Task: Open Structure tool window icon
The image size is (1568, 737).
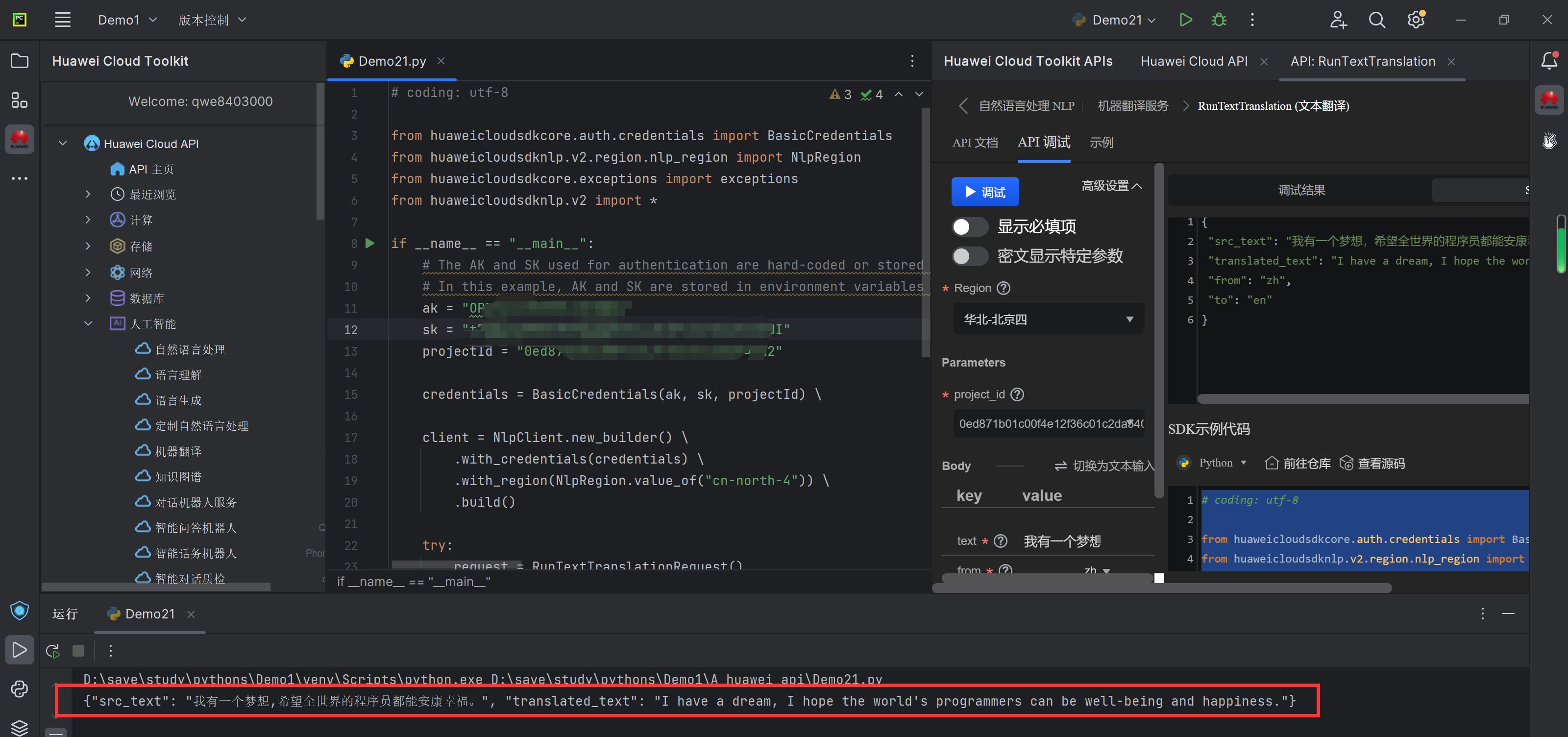Action: click(x=20, y=100)
